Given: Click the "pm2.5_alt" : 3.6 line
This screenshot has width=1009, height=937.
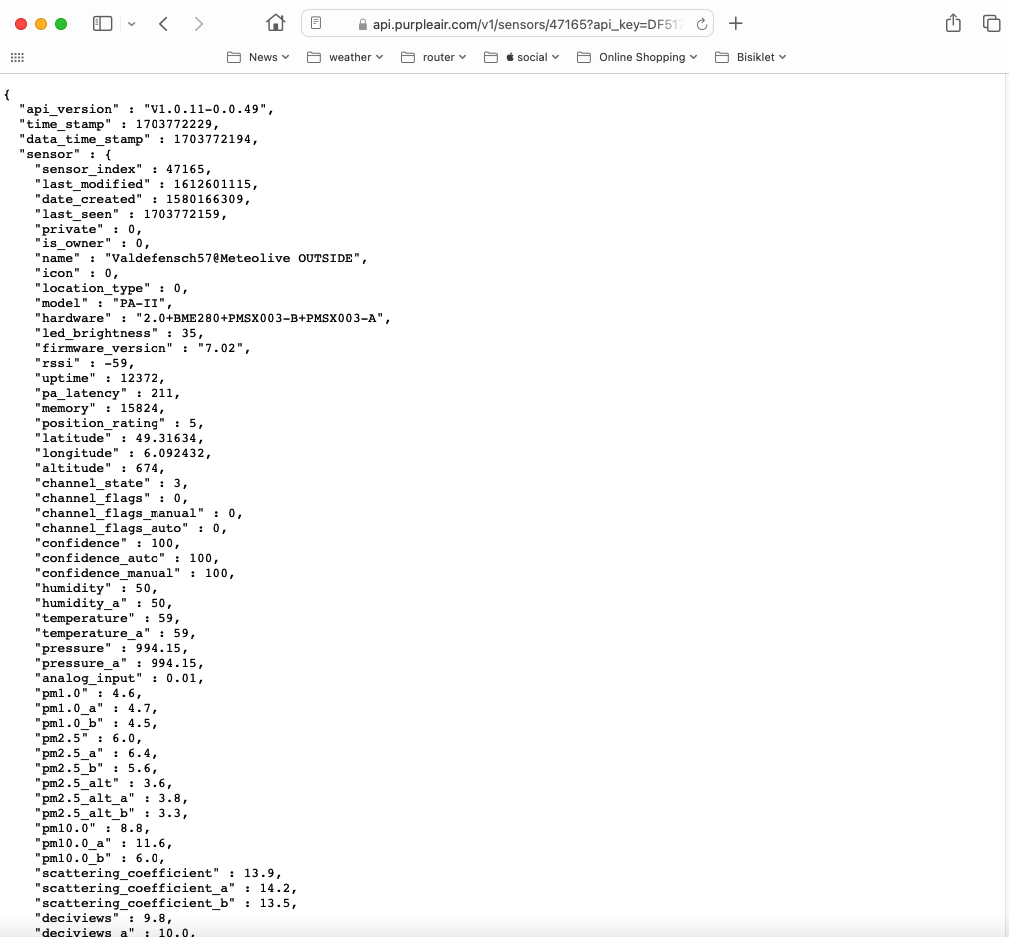Looking at the screenshot, I should 104,783.
